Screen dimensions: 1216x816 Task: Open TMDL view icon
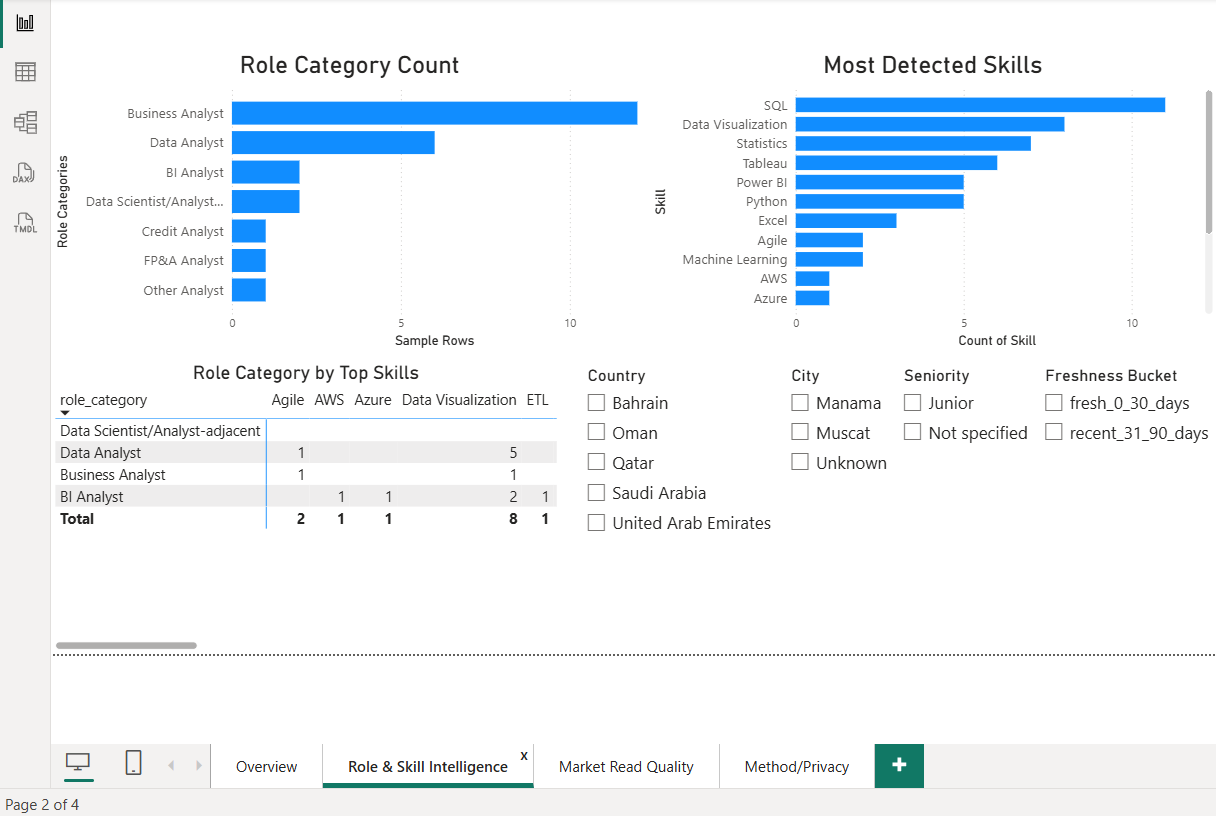click(25, 223)
